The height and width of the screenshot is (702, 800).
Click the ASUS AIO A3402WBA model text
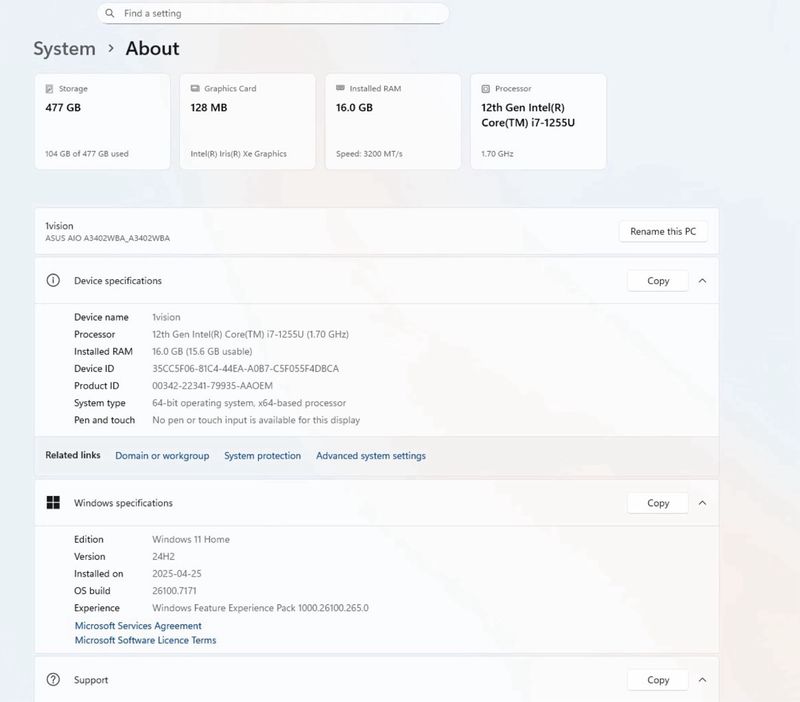pos(108,238)
